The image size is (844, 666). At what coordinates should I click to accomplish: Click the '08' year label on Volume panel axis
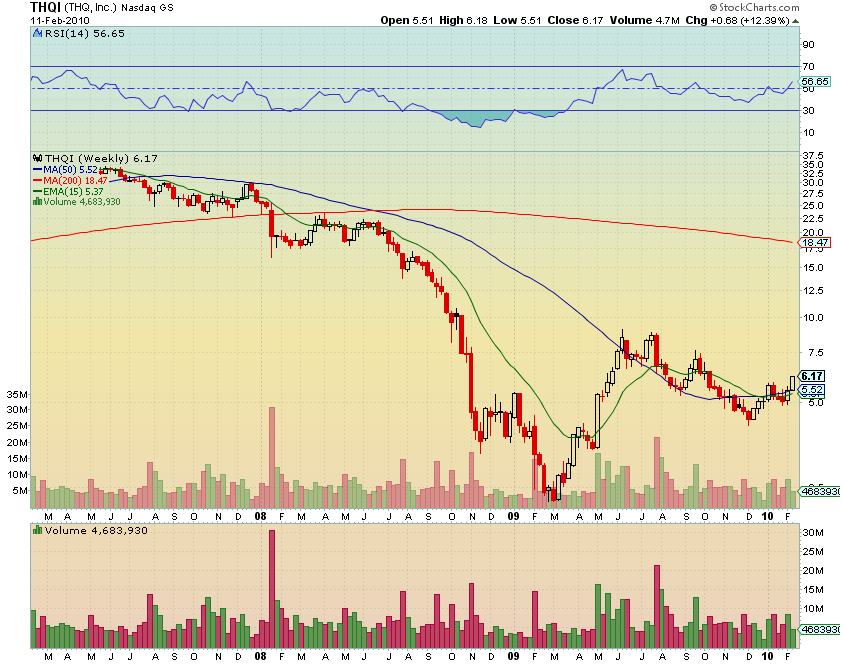[261, 656]
